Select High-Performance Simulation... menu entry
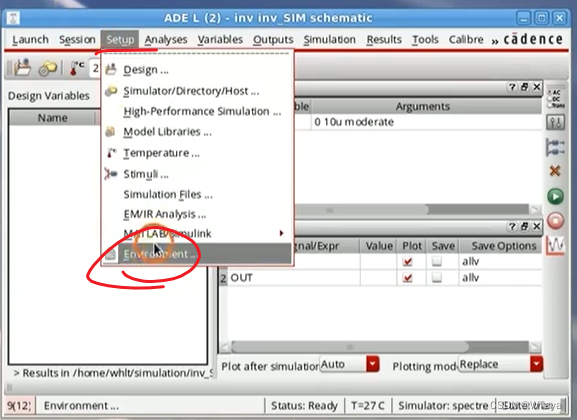This screenshot has width=577, height=420. pyautogui.click(x=197, y=111)
